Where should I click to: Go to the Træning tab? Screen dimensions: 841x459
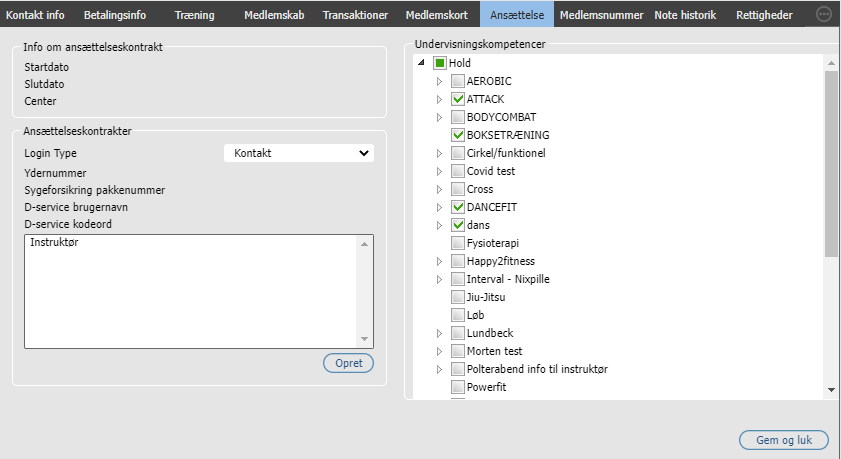click(195, 15)
